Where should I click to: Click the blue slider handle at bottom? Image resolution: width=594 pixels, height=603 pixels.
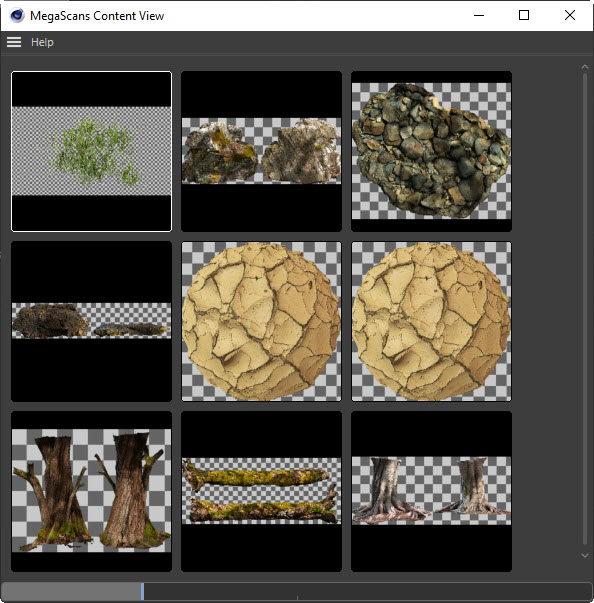coord(142,591)
